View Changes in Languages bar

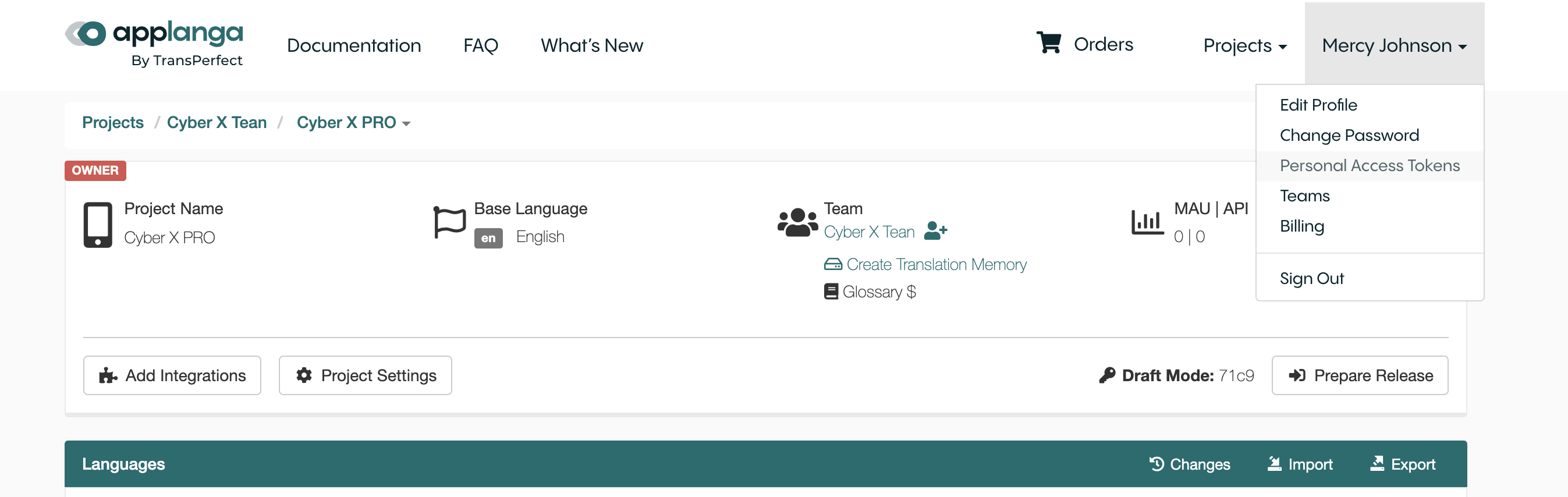tap(1190, 464)
